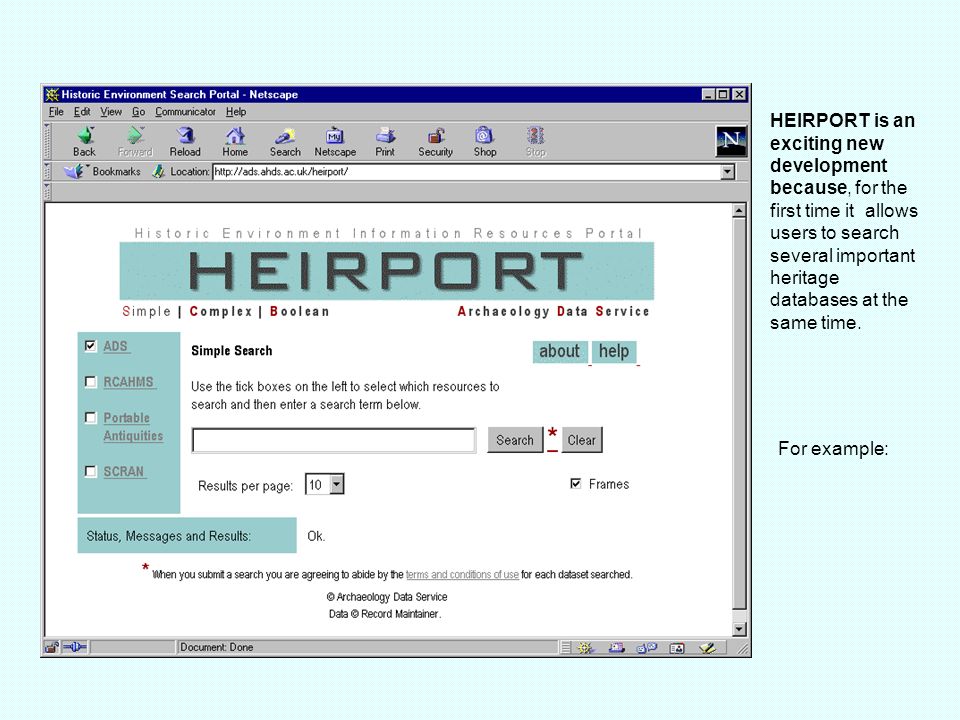Click the page scrollbar up arrow

739,211
